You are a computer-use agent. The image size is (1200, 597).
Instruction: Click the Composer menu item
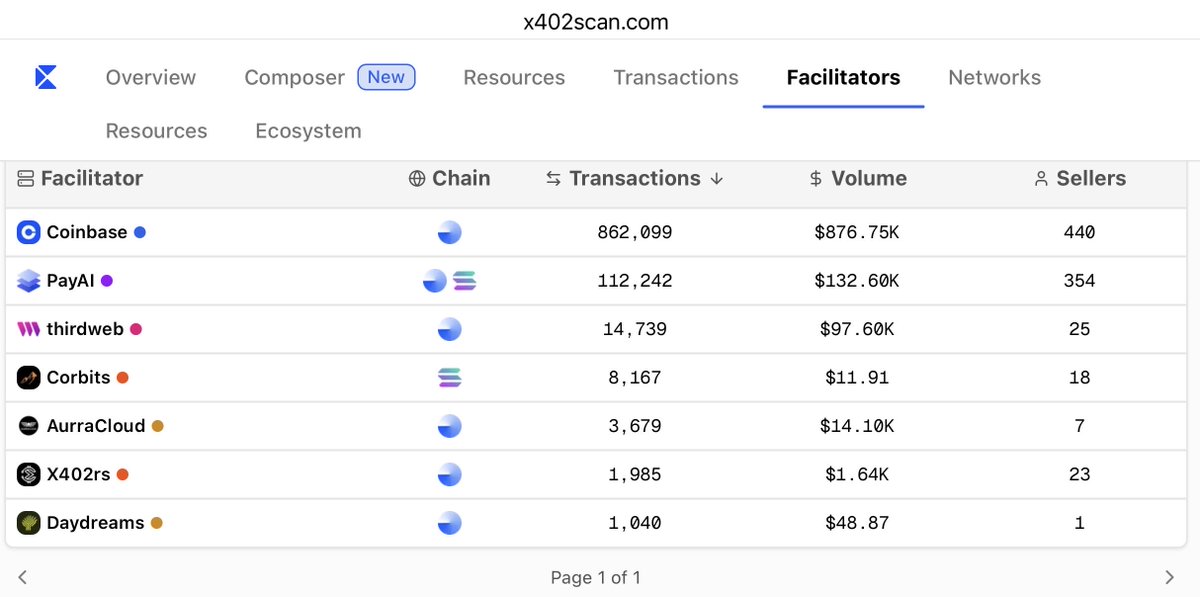(x=294, y=77)
